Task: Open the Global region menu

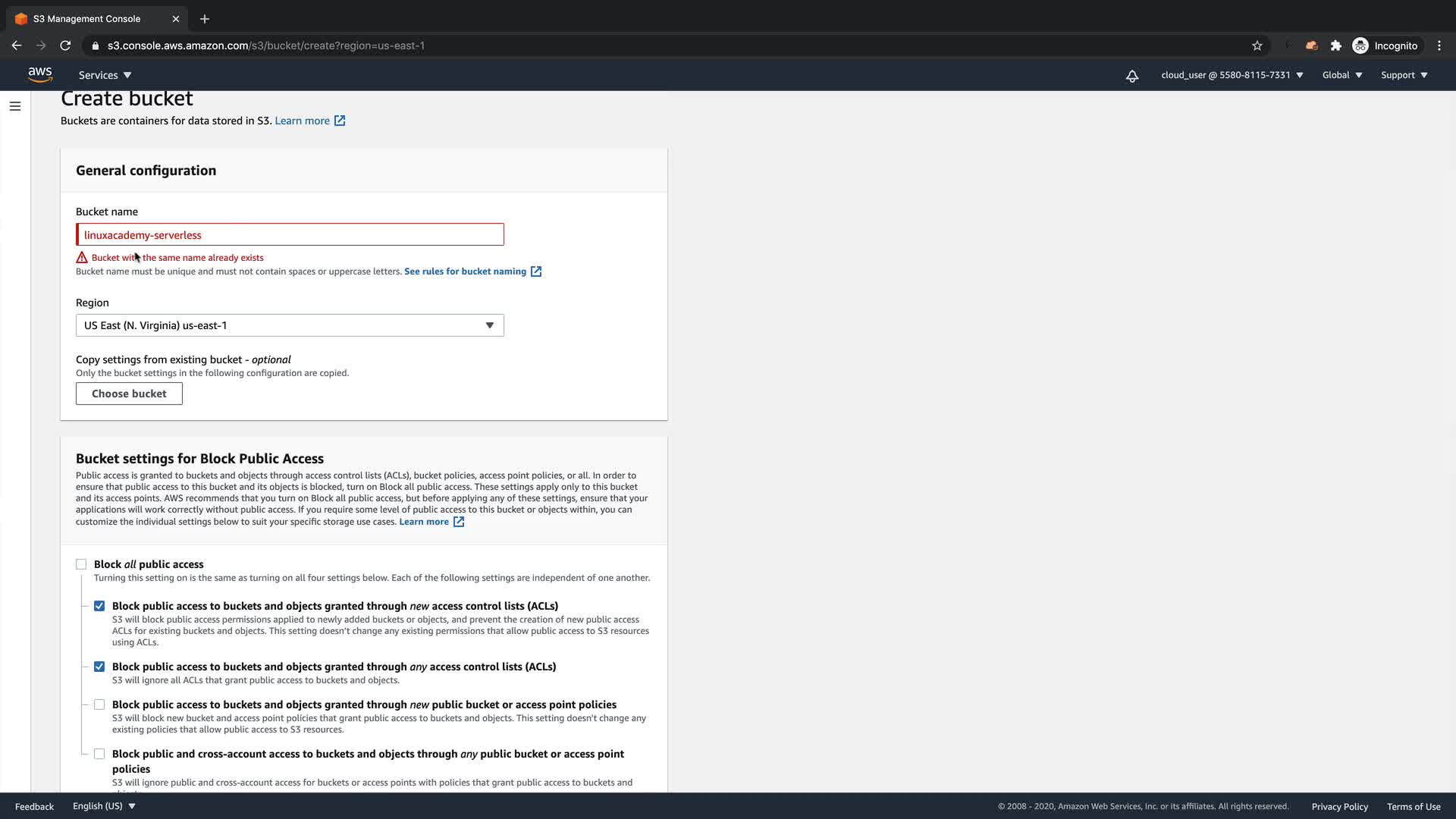Action: pyautogui.click(x=1341, y=75)
